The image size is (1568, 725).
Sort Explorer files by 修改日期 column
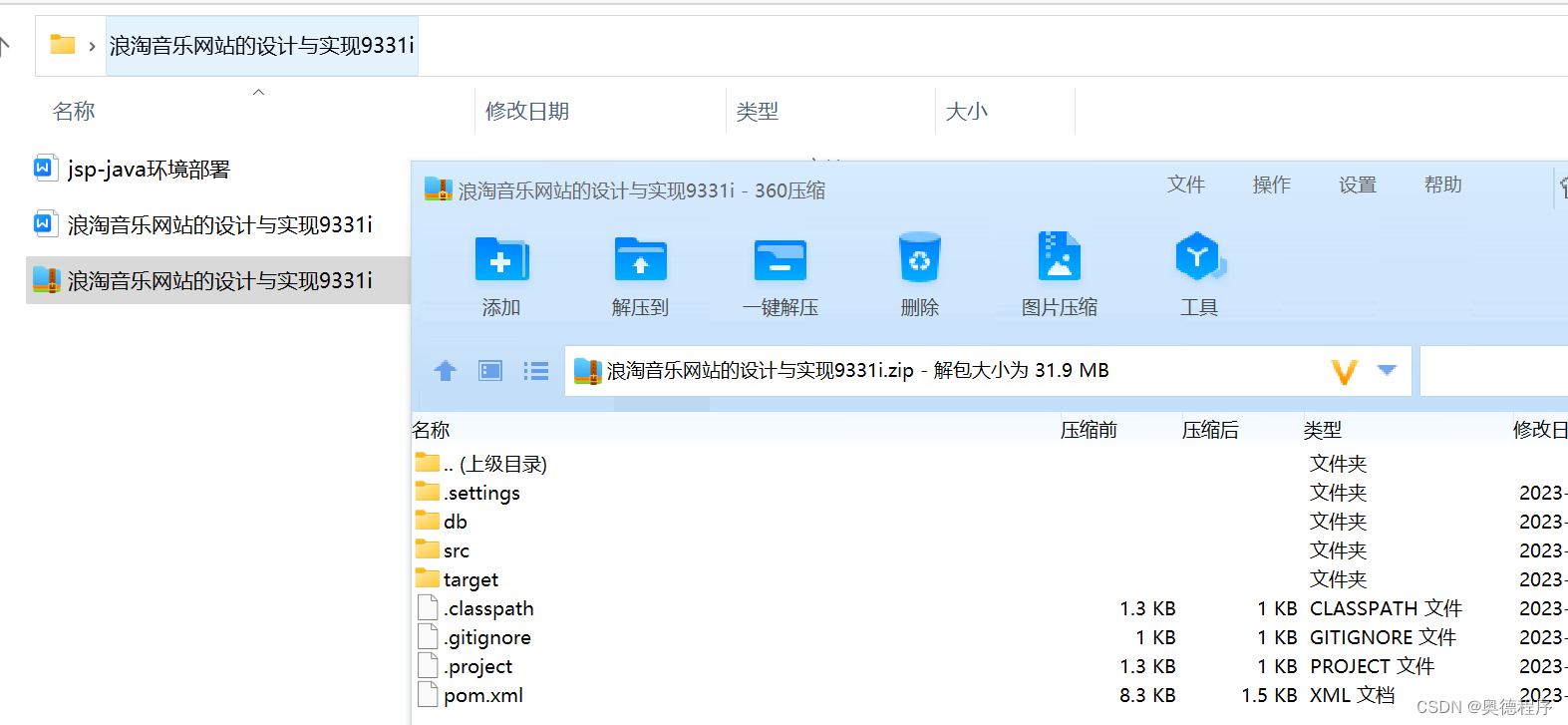coord(527,112)
